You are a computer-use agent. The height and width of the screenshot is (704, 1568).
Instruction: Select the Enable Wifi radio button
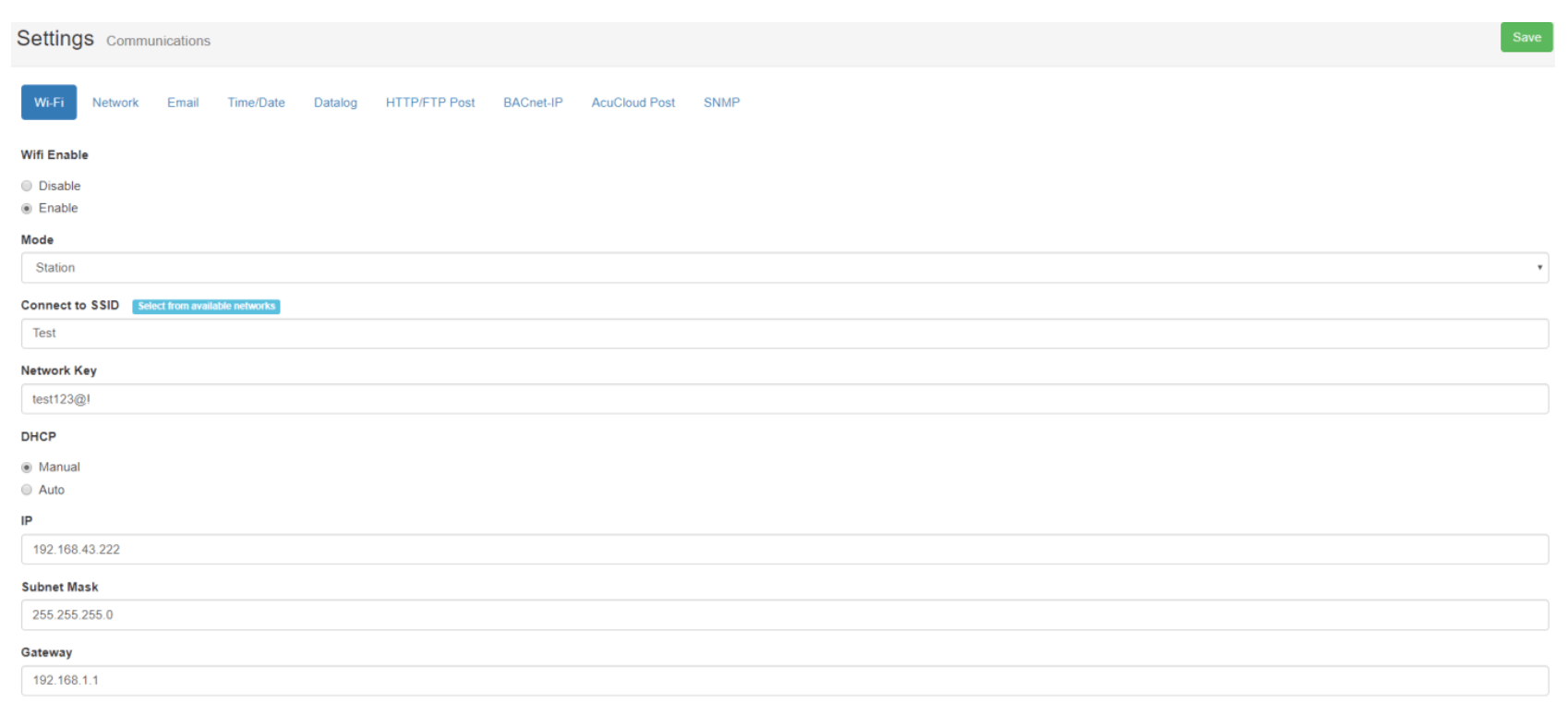(x=27, y=209)
